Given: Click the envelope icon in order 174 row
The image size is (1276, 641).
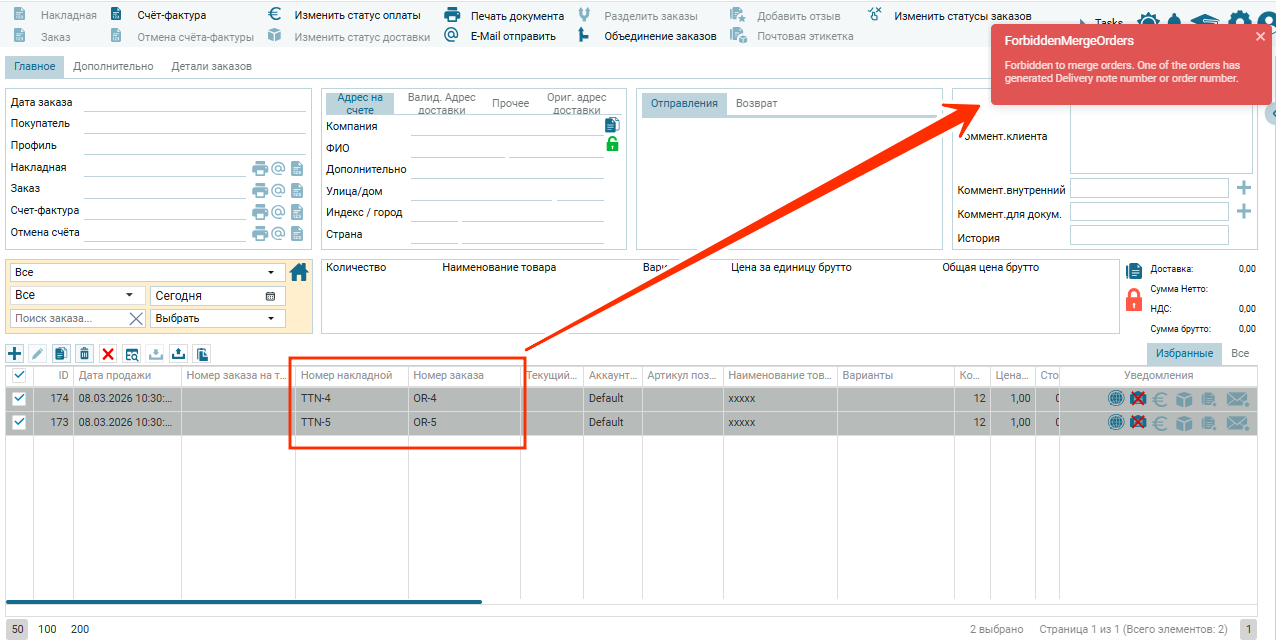Looking at the screenshot, I should tap(1238, 398).
